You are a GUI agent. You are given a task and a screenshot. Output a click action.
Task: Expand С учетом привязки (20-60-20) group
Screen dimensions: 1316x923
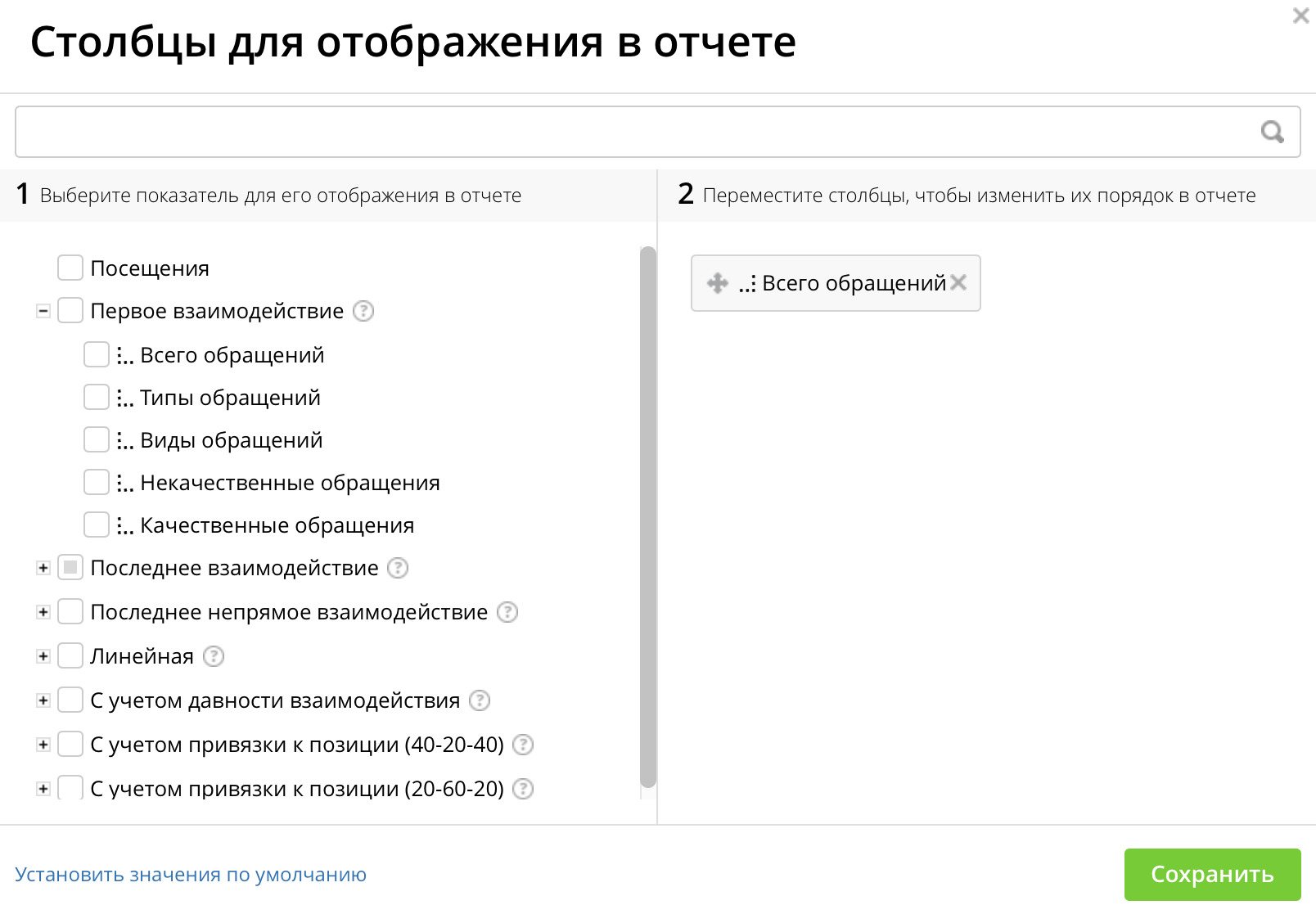pyautogui.click(x=43, y=789)
